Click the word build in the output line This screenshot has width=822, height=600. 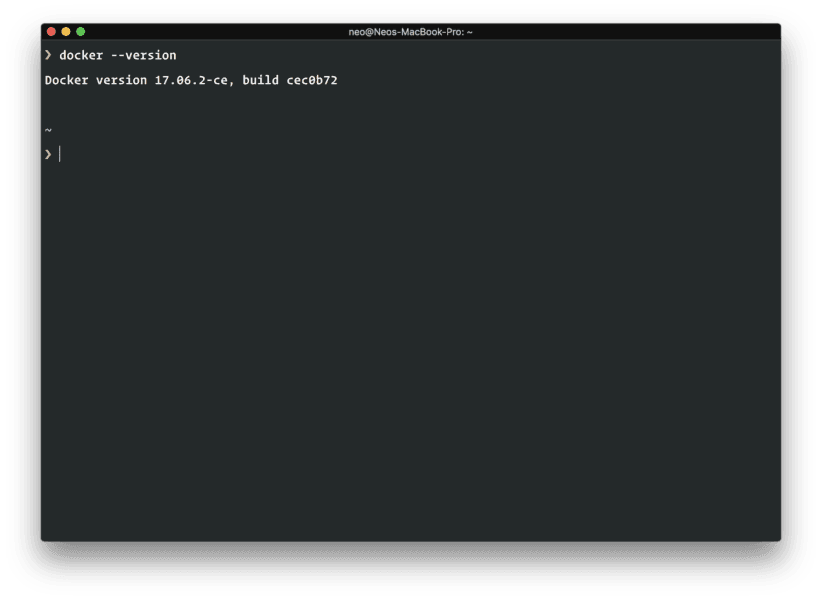(x=261, y=80)
